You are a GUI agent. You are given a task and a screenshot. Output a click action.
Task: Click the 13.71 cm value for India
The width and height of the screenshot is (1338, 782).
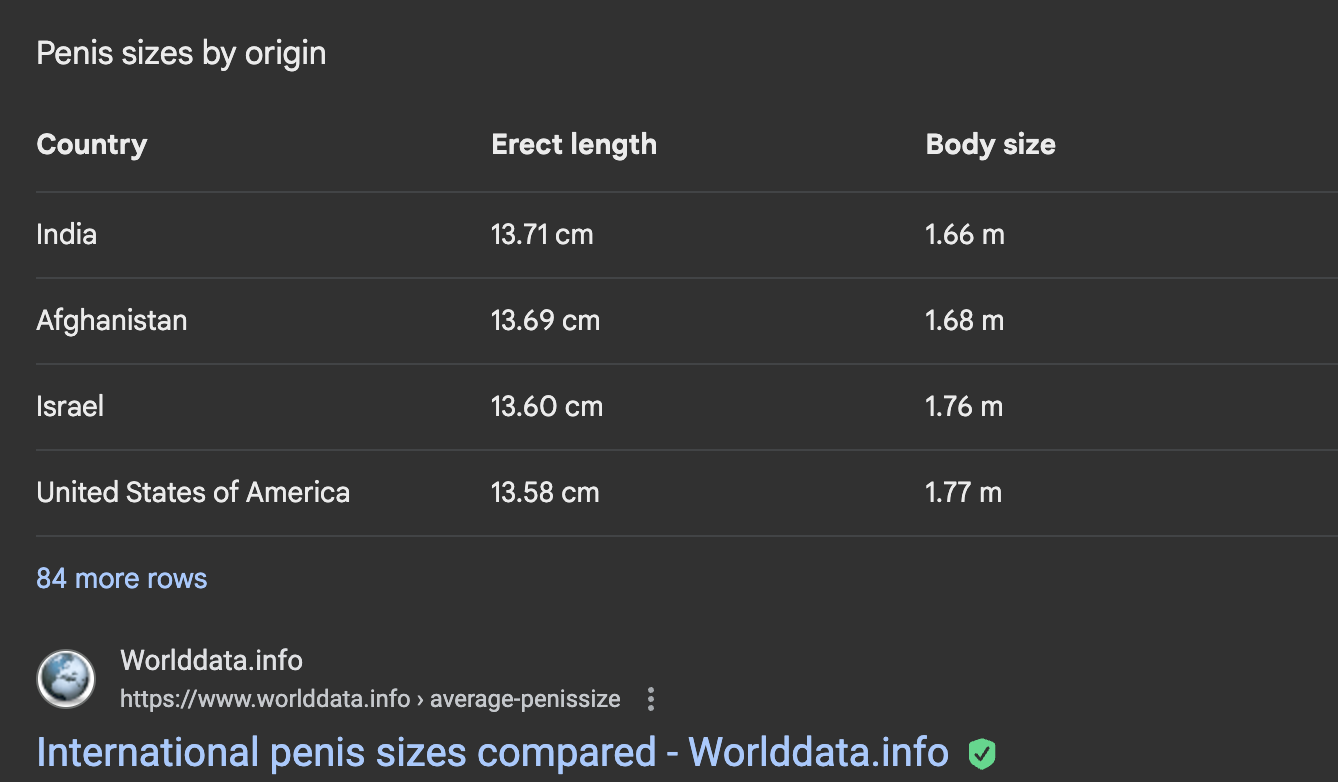tap(542, 235)
